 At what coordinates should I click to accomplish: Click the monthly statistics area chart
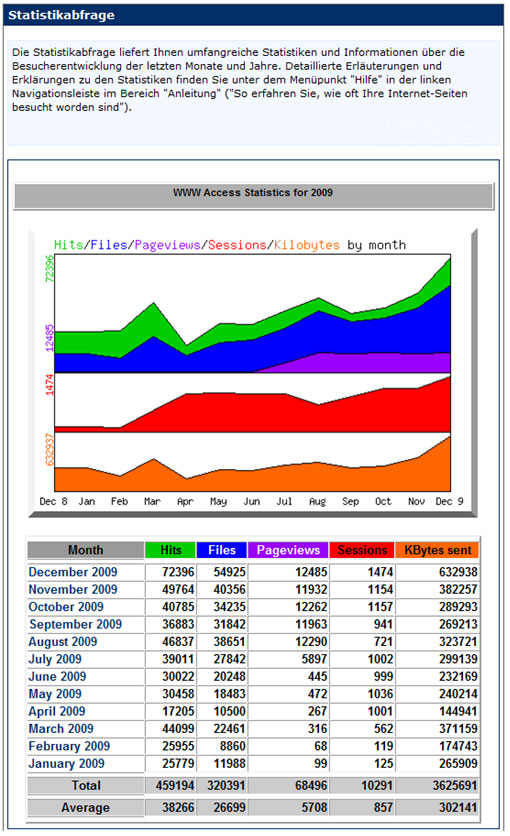(253, 373)
